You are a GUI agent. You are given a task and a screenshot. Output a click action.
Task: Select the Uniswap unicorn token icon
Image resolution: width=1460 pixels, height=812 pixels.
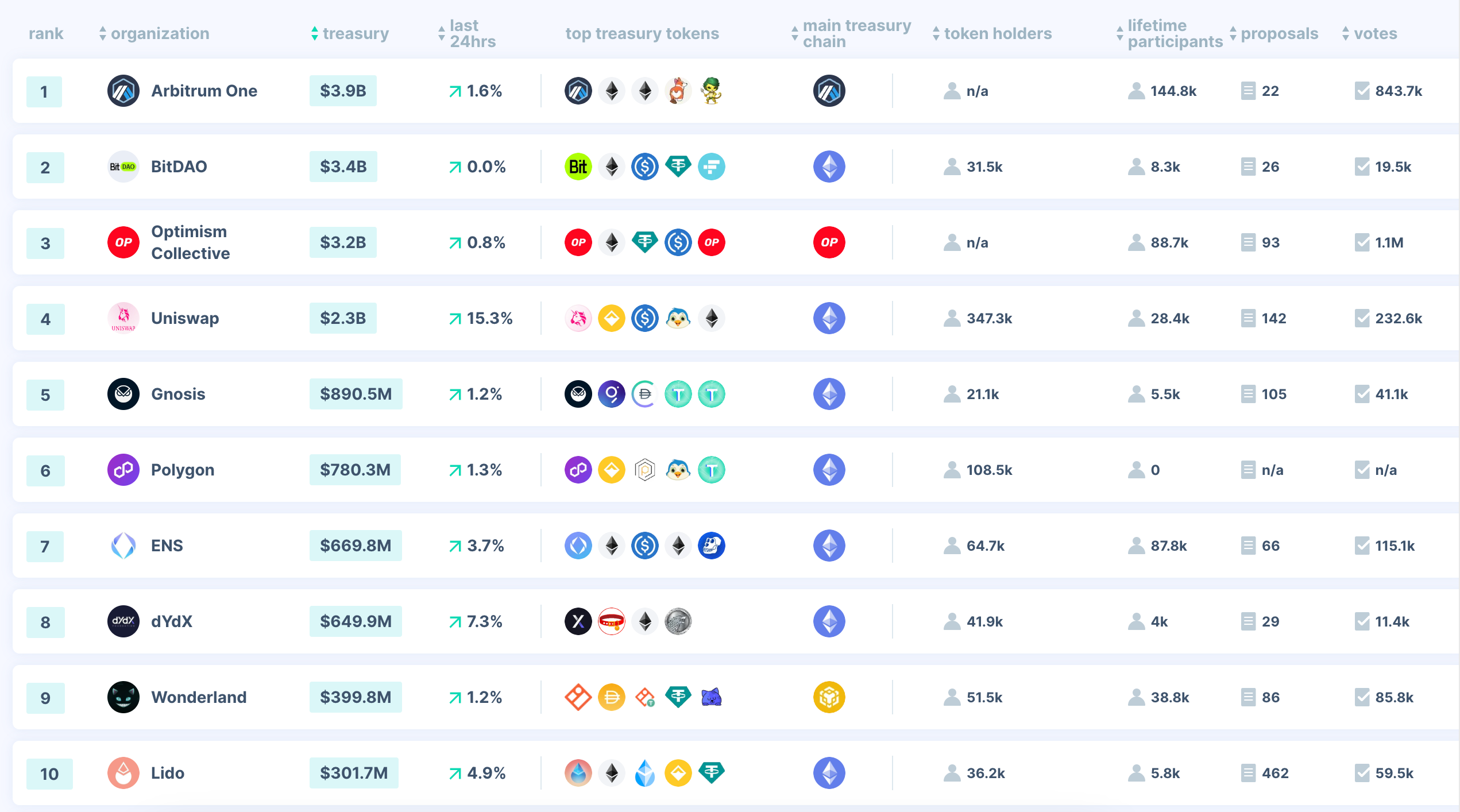578,318
